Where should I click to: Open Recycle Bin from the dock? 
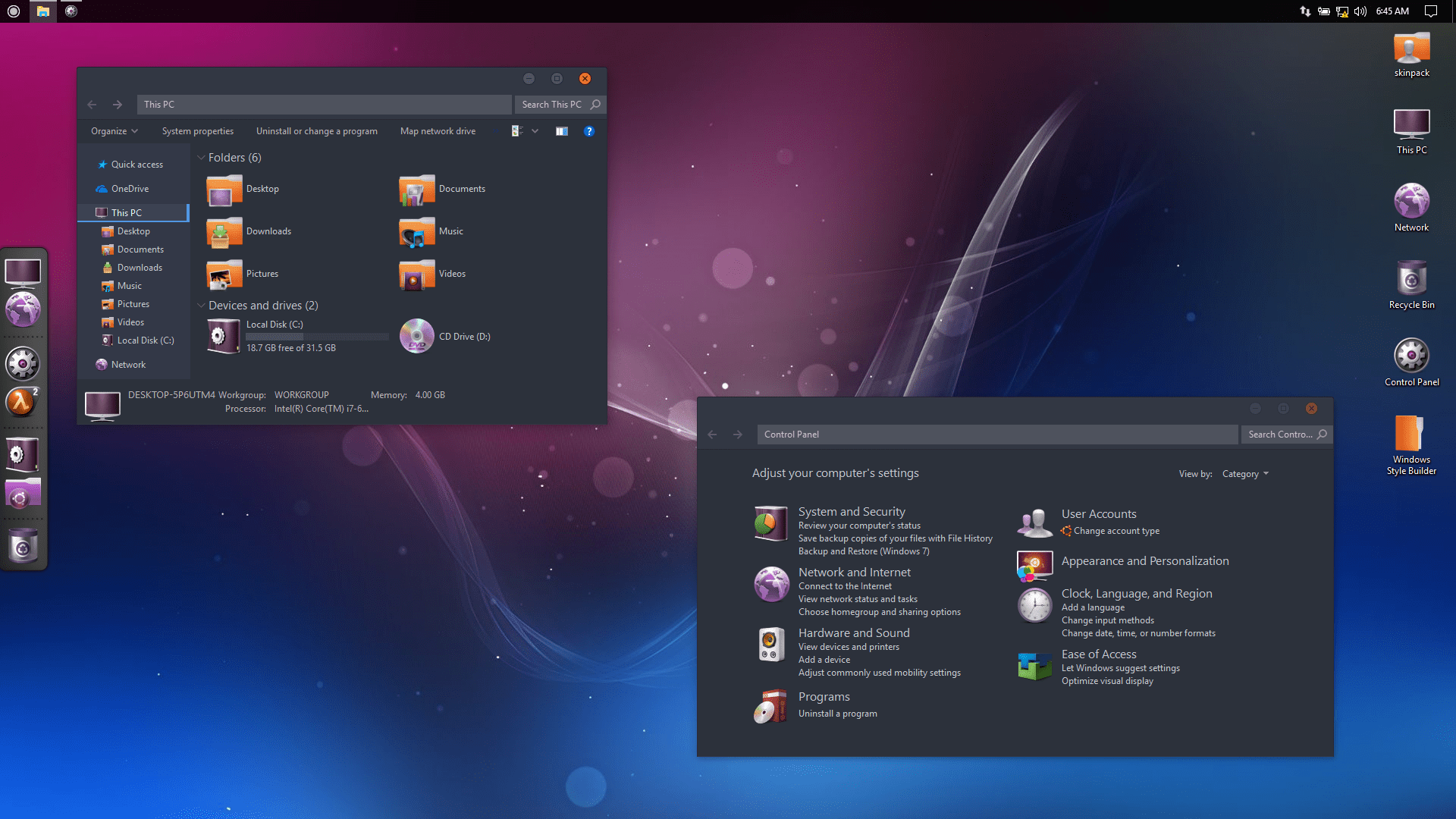tap(23, 544)
